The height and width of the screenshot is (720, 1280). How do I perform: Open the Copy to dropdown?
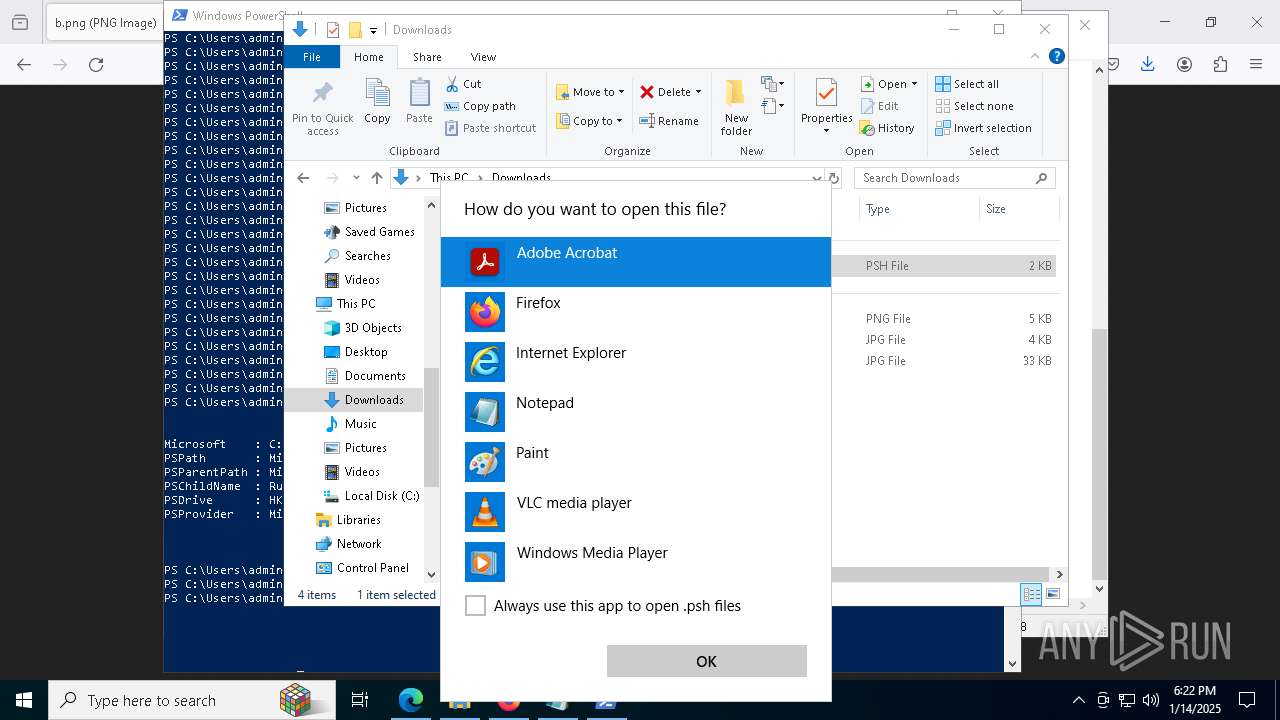[x=589, y=121]
